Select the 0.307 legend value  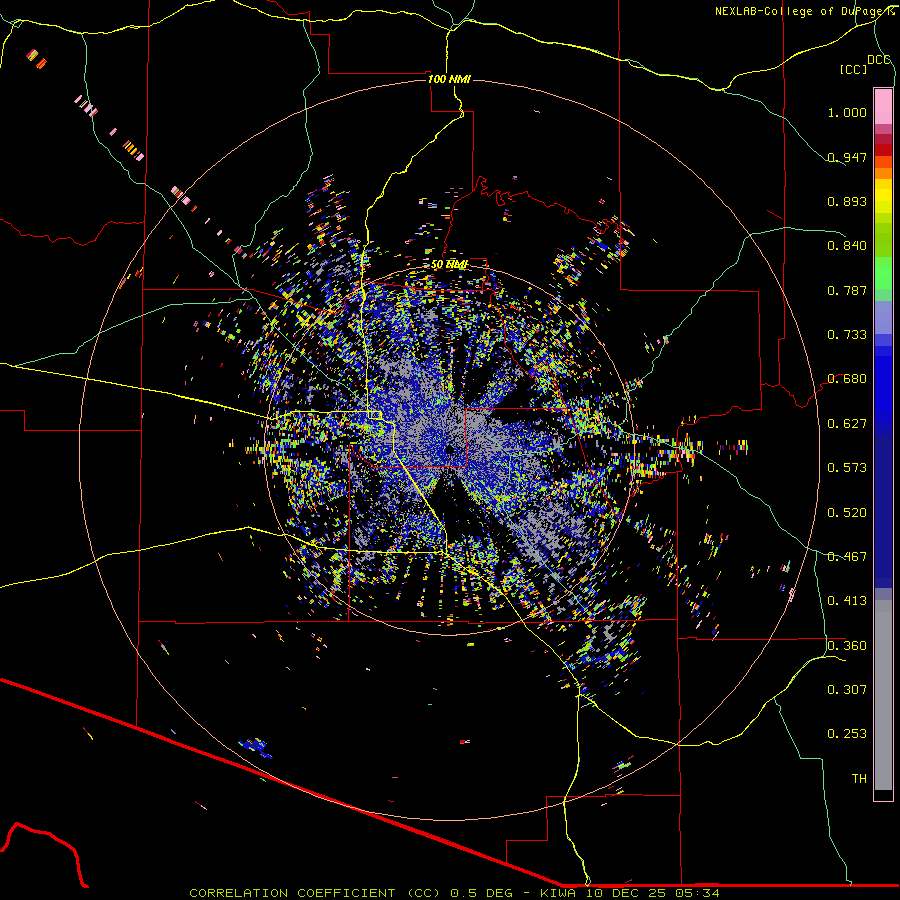coord(847,690)
